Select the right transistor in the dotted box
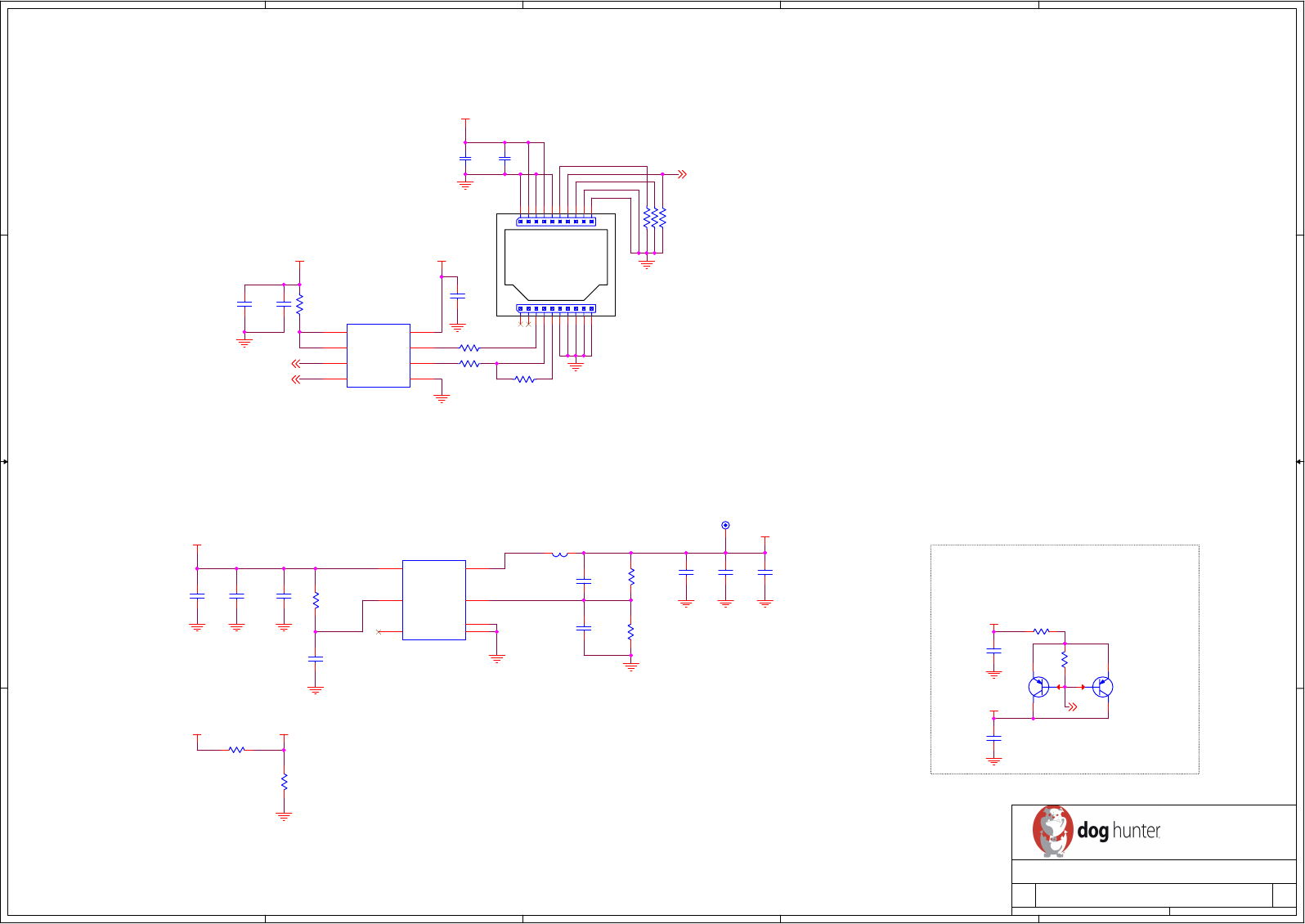Screen dimensions: 1305x924 click(x=1102, y=687)
